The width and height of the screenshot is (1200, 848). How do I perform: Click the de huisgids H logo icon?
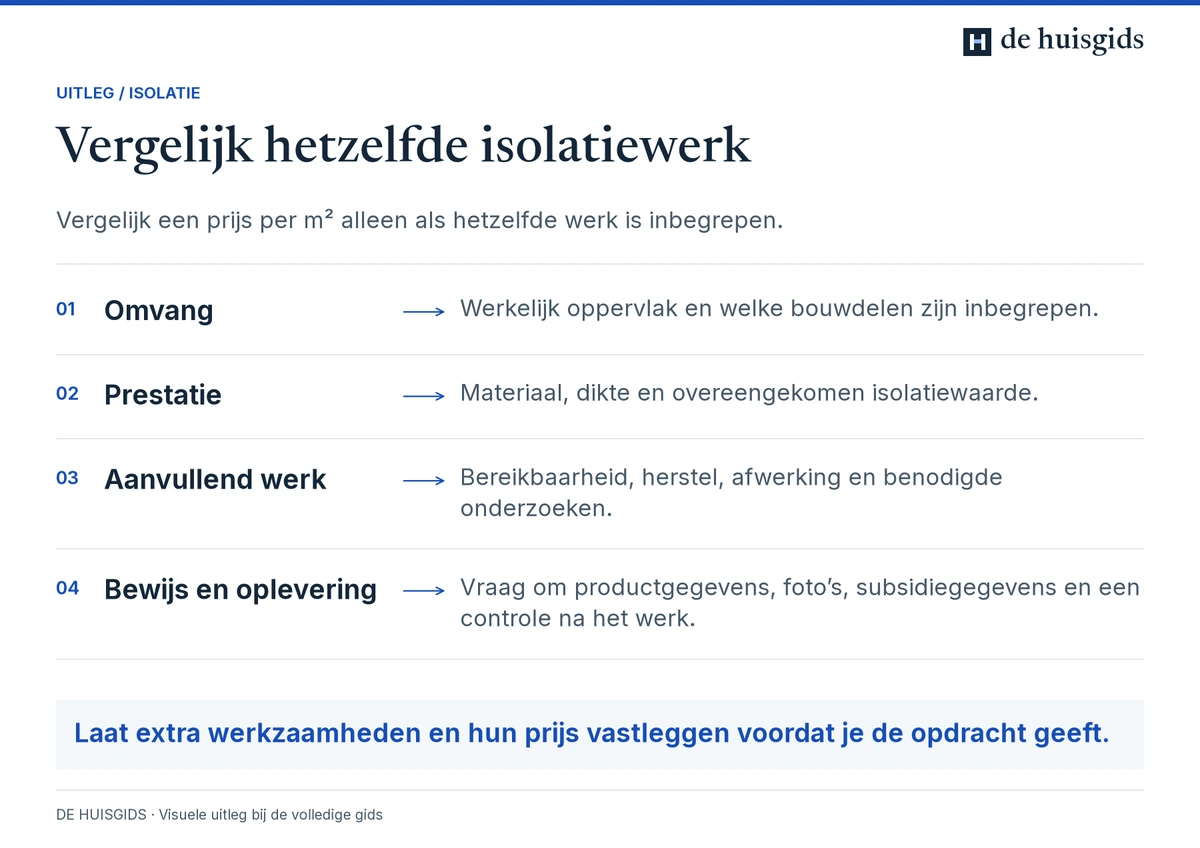pos(977,41)
